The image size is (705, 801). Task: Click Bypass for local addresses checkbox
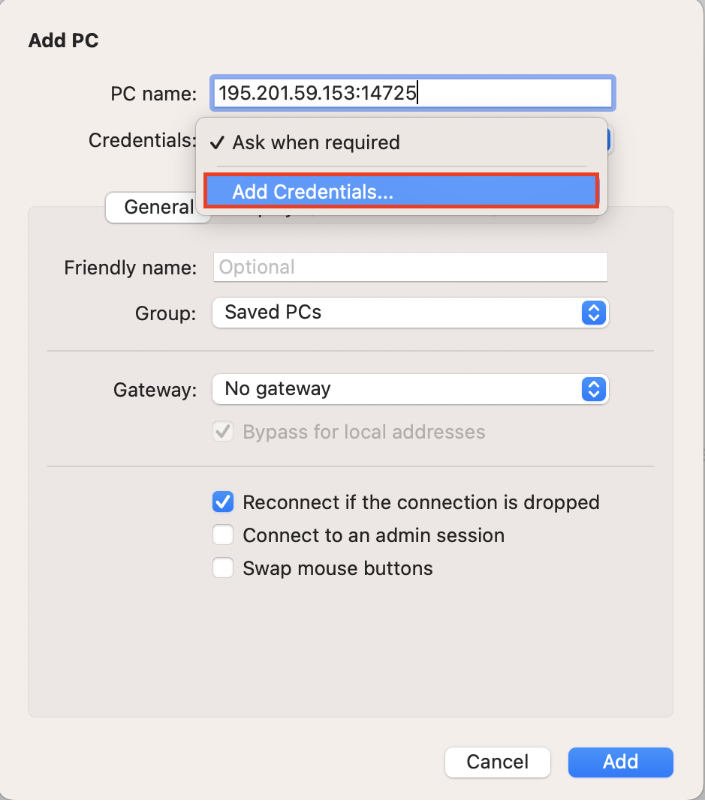[223, 432]
